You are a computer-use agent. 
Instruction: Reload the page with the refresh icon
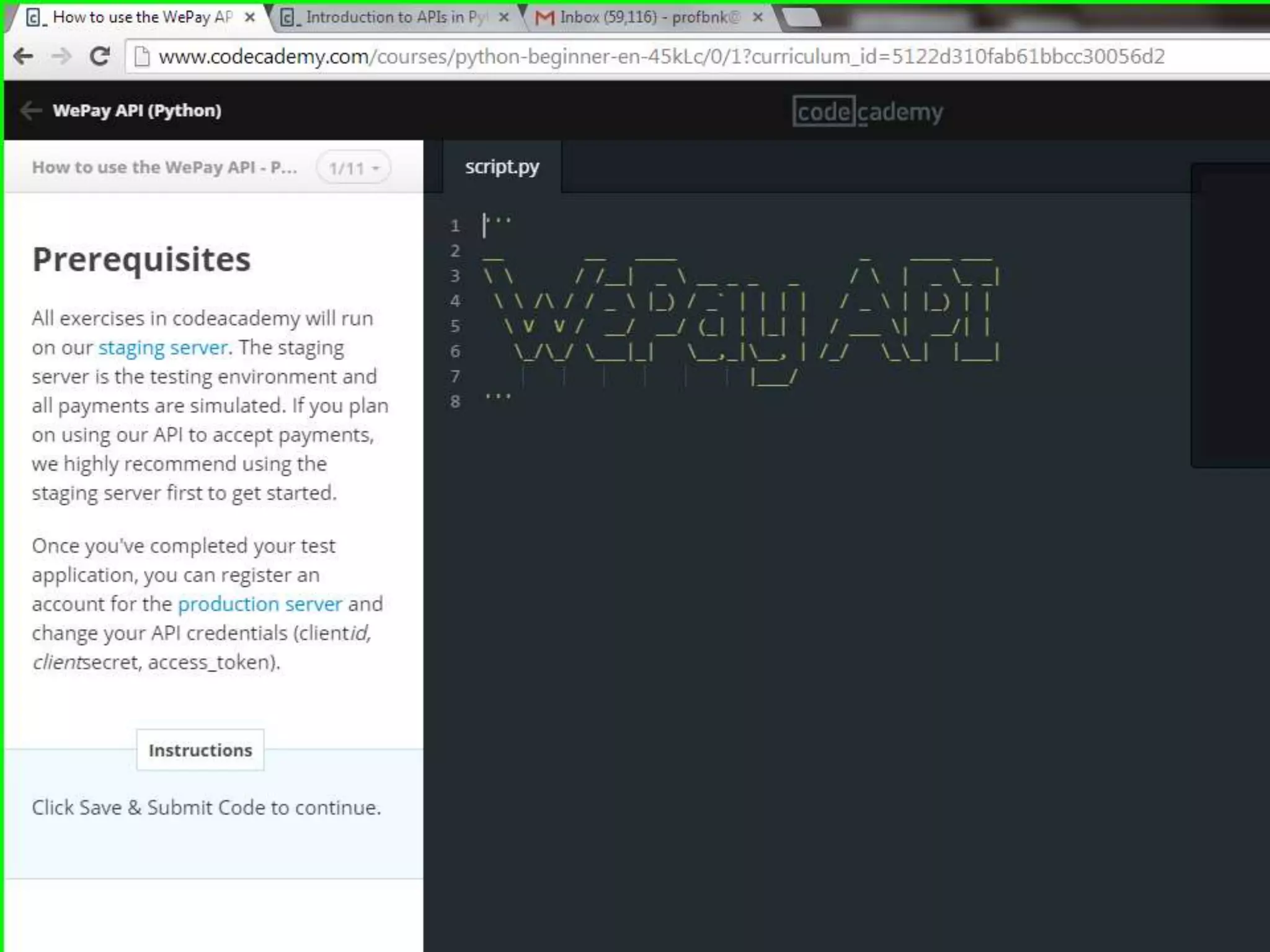100,56
